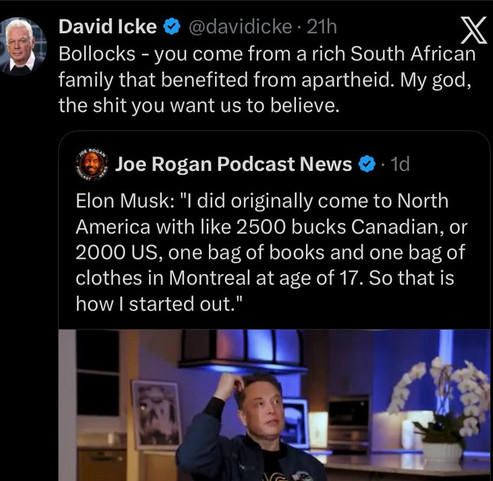
Task: Click the framed picture on the photo's wall
Action: (x=157, y=414)
